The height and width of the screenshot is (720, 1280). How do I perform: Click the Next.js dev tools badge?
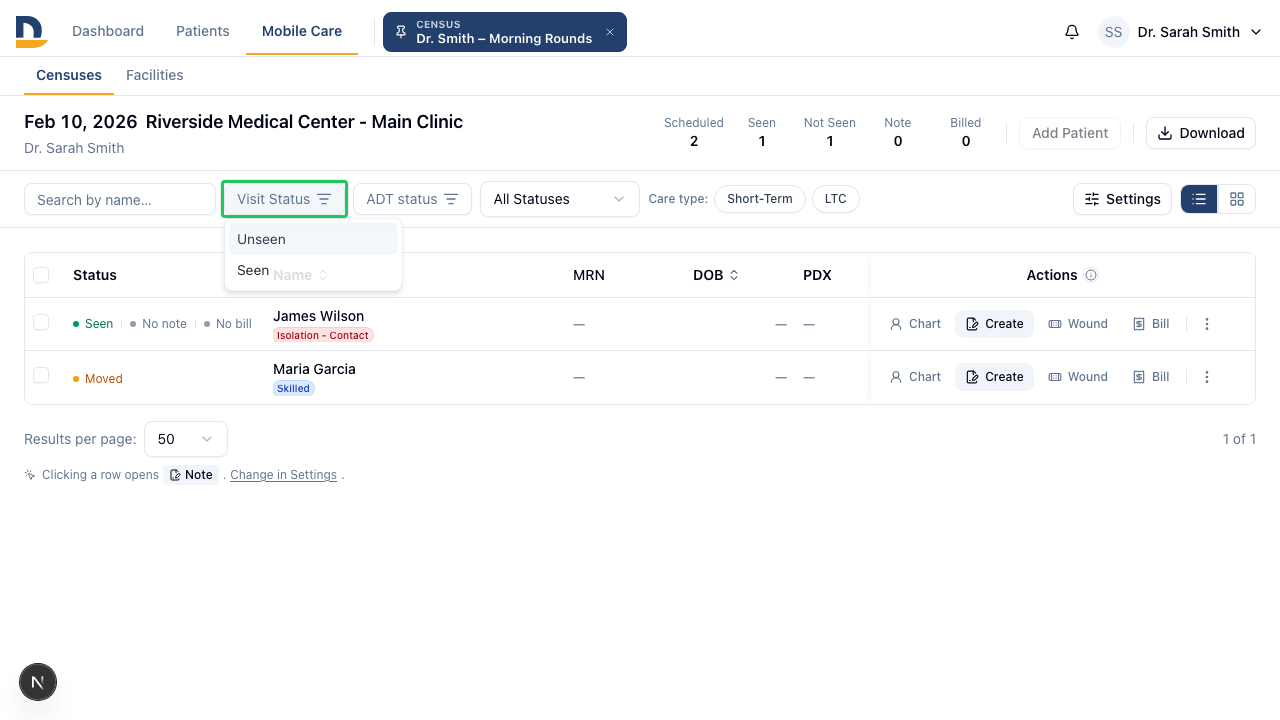[38, 683]
